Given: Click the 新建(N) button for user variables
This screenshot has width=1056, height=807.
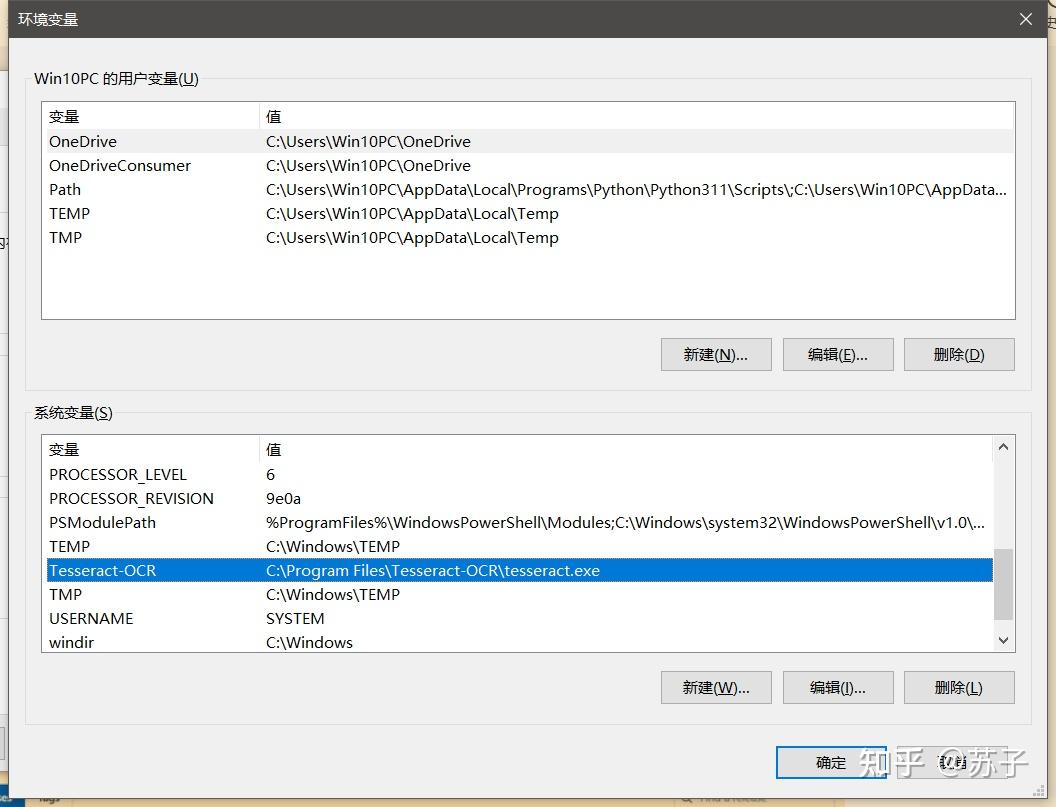Looking at the screenshot, I should coord(716,354).
